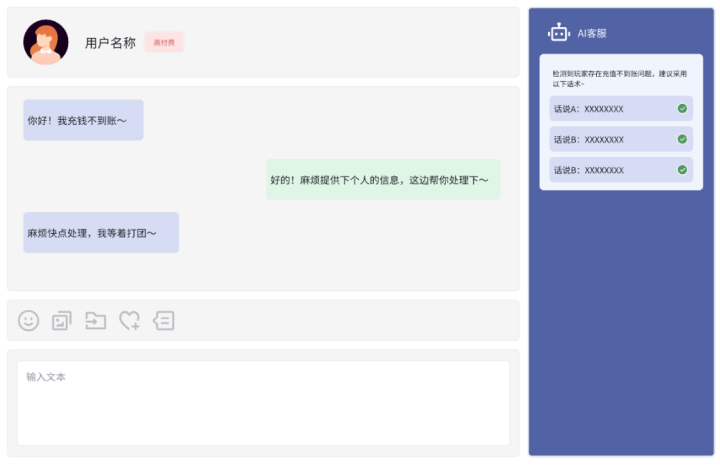Click the transfer folder icon
The width and height of the screenshot is (720, 465).
pos(96,320)
